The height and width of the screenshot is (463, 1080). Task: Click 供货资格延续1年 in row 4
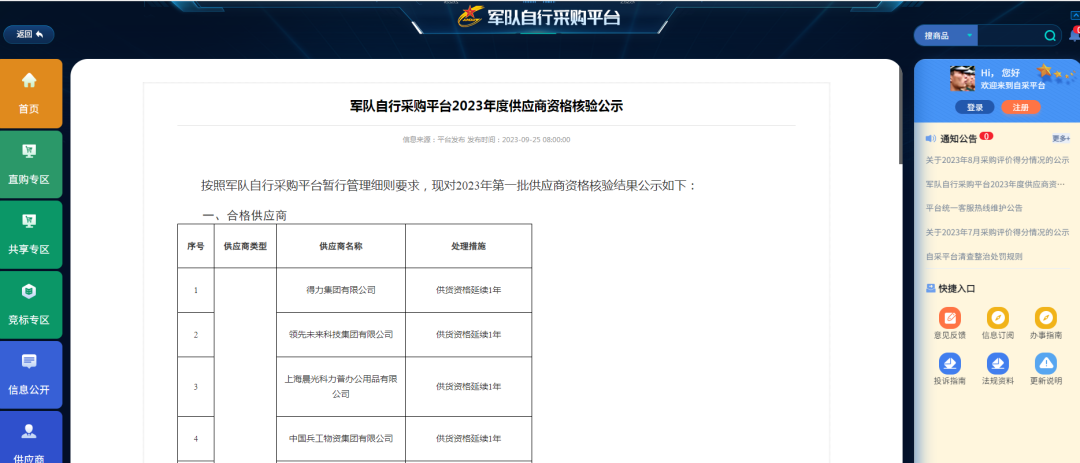pos(468,438)
